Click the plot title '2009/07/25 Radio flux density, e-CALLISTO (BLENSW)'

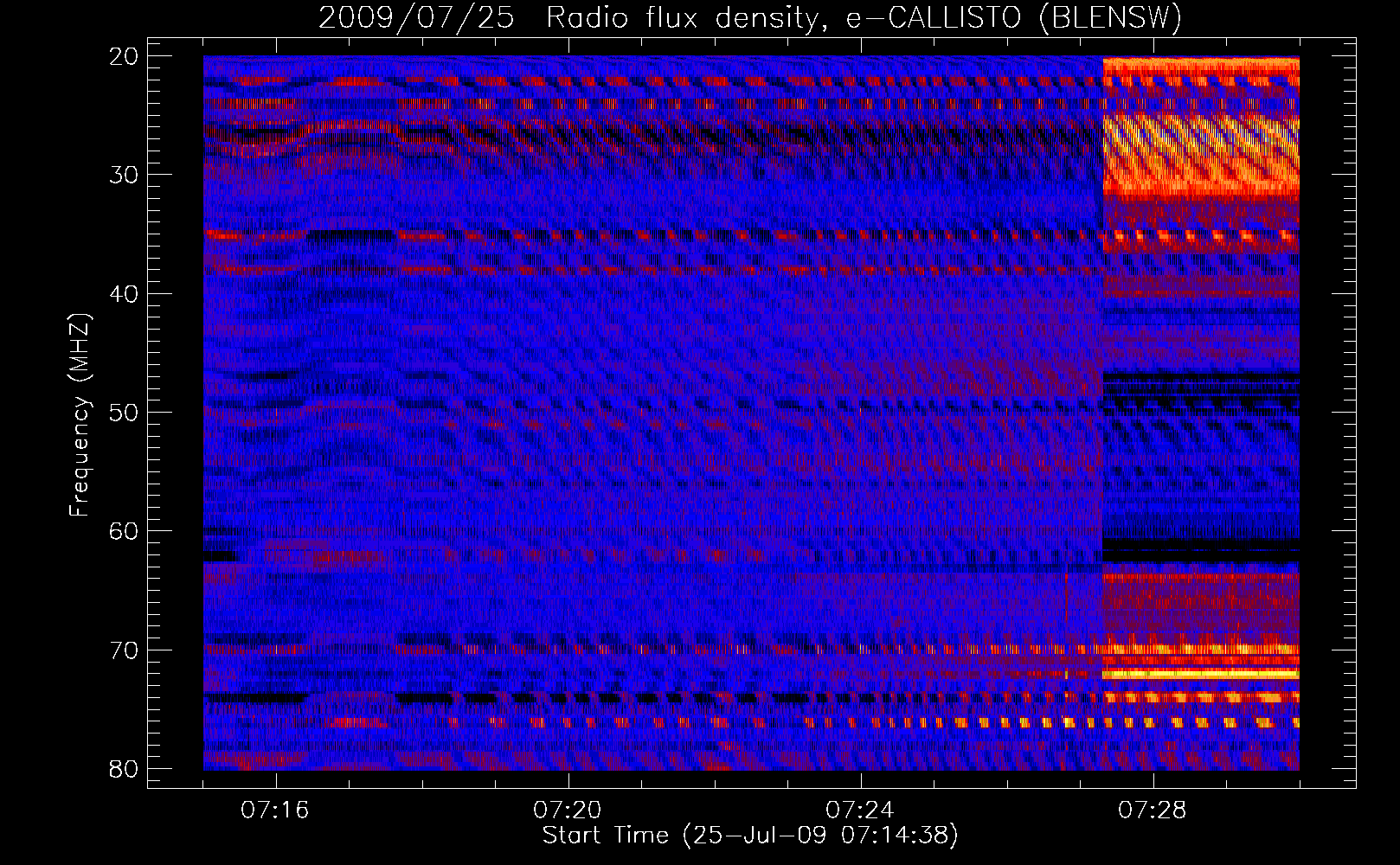click(750, 17)
